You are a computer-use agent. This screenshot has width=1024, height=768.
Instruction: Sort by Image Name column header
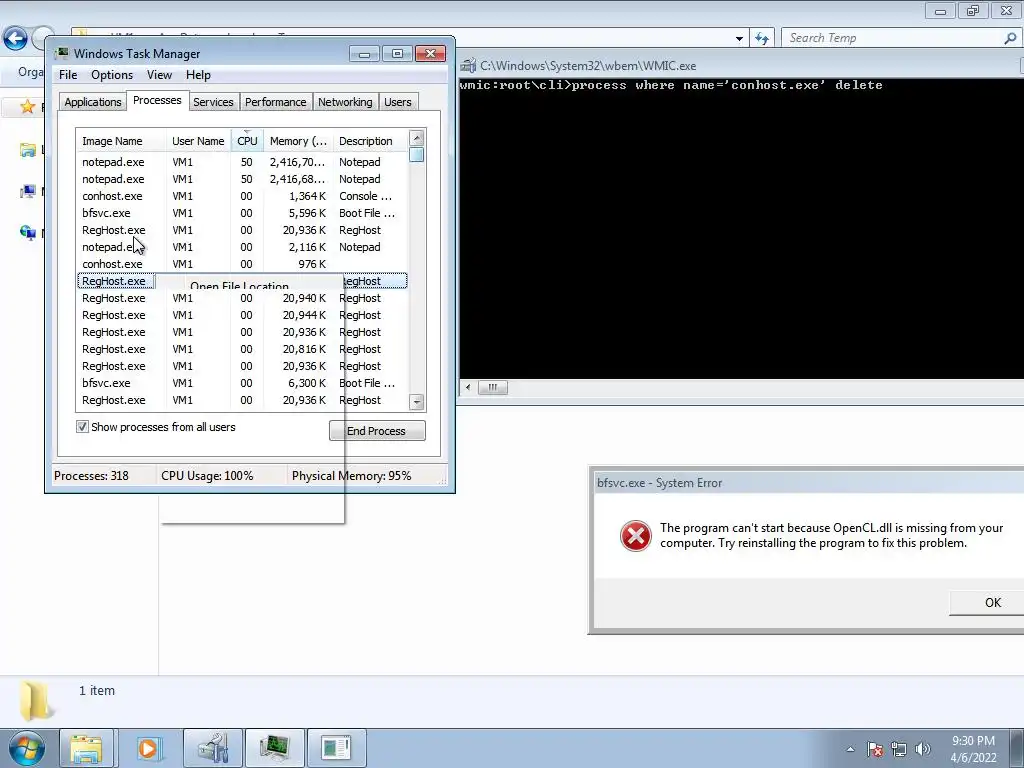coord(121,141)
